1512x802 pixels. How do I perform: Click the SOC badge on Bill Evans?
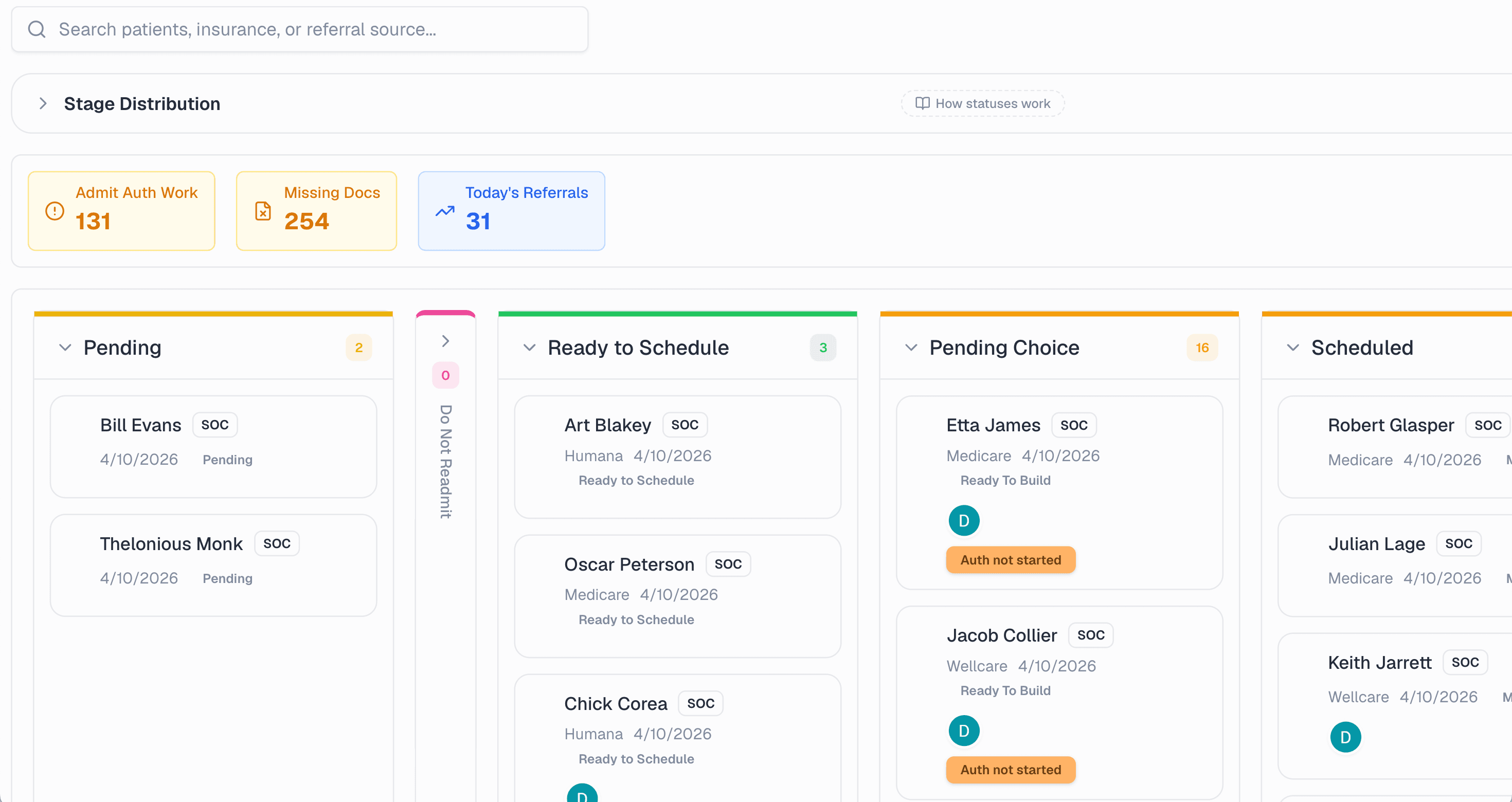coord(215,425)
